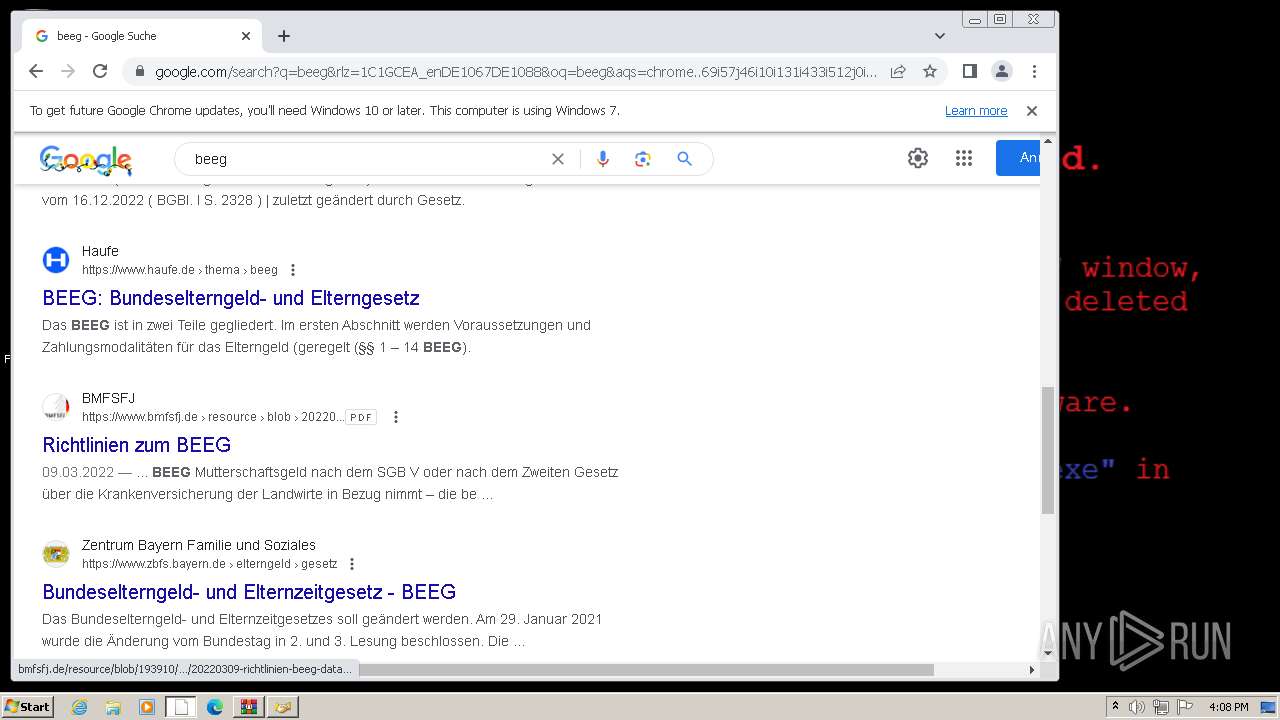This screenshot has width=1280, height=720.
Task: Open more options for Haufe result
Action: click(x=293, y=270)
